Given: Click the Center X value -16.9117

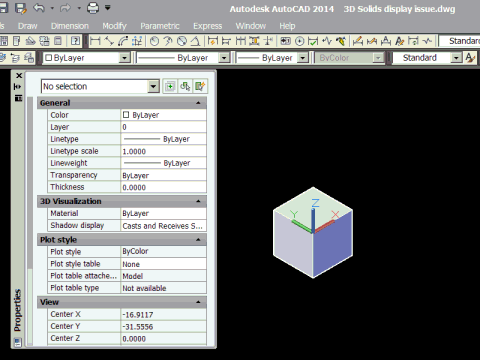Looking at the screenshot, I should 163,314.
